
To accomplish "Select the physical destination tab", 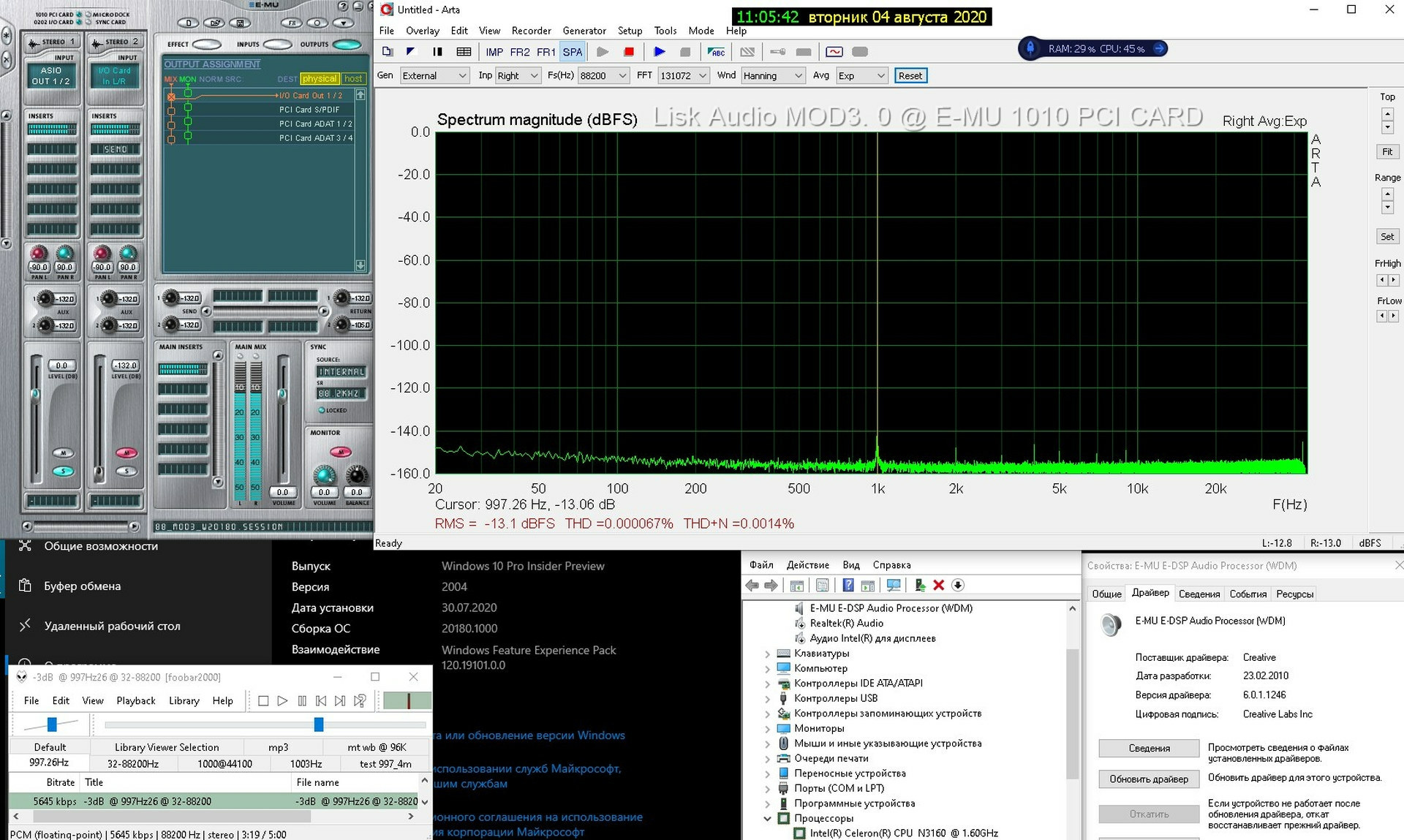I will tap(320, 79).
